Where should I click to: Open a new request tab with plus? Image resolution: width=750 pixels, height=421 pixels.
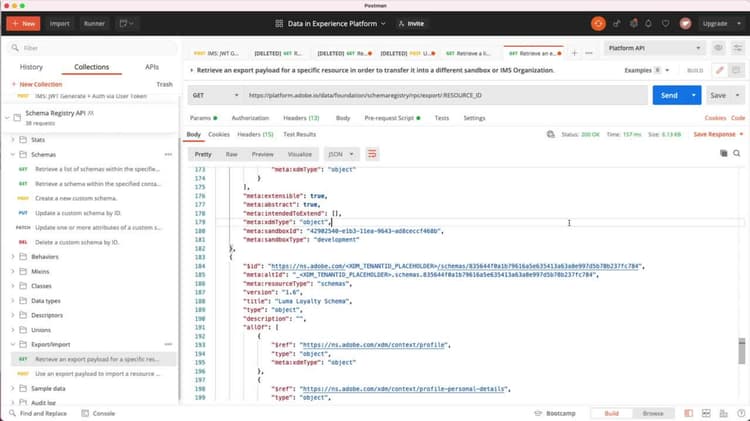pos(574,53)
